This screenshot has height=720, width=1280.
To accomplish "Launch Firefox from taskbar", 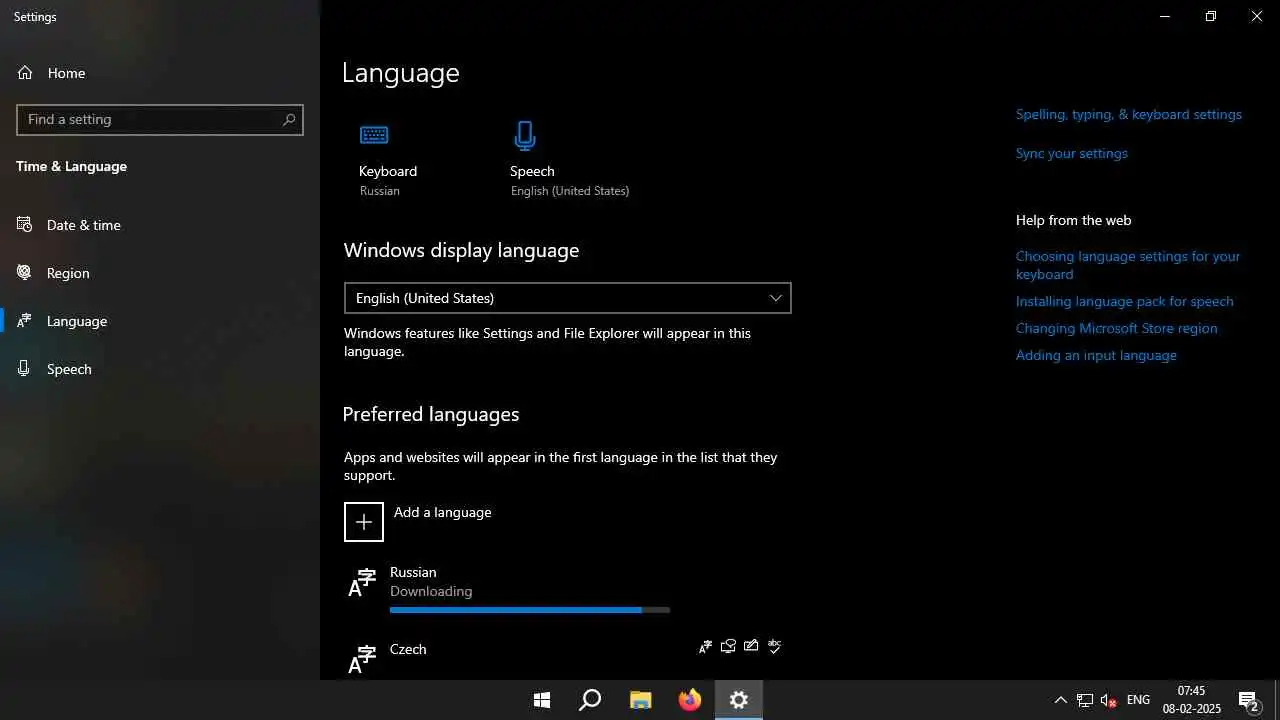I will [690, 700].
